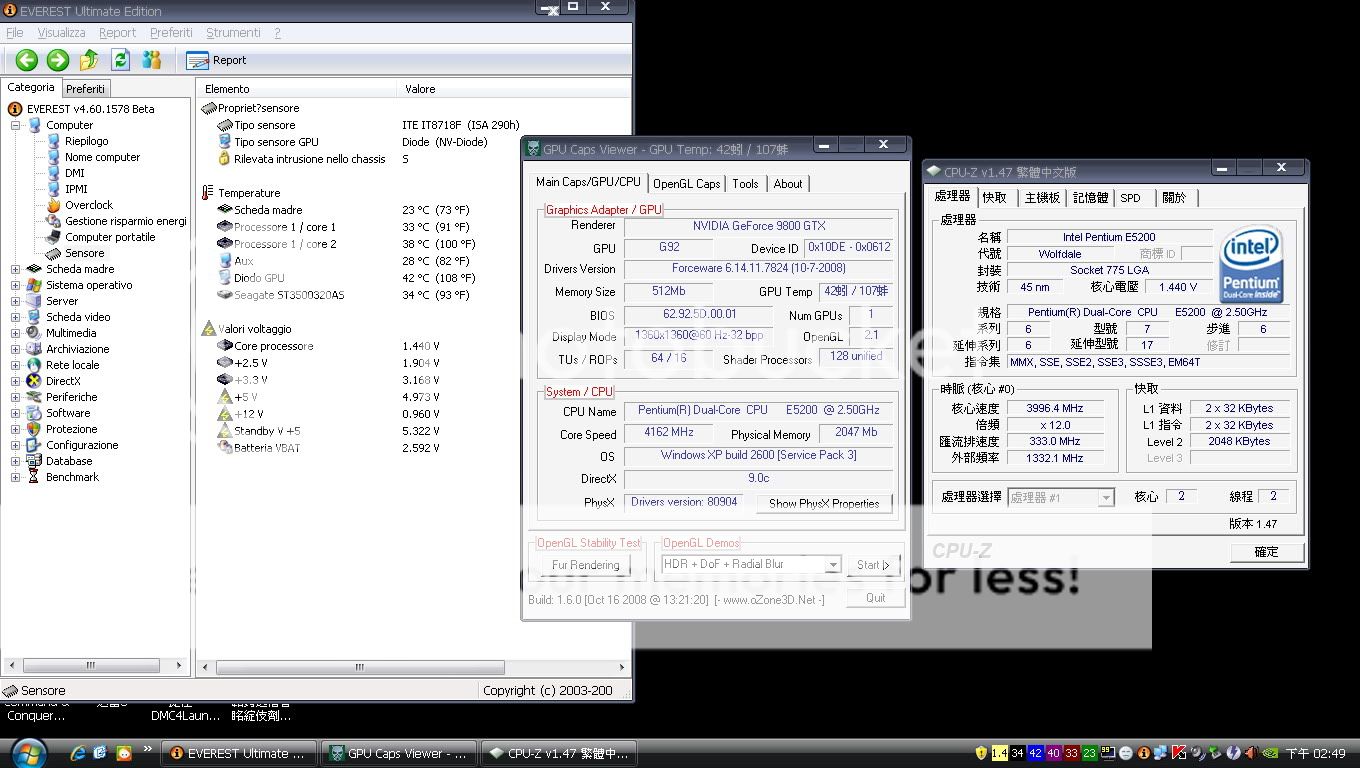Open the Report toolbar button in EVEREST
This screenshot has width=1360, height=768.
(217, 60)
